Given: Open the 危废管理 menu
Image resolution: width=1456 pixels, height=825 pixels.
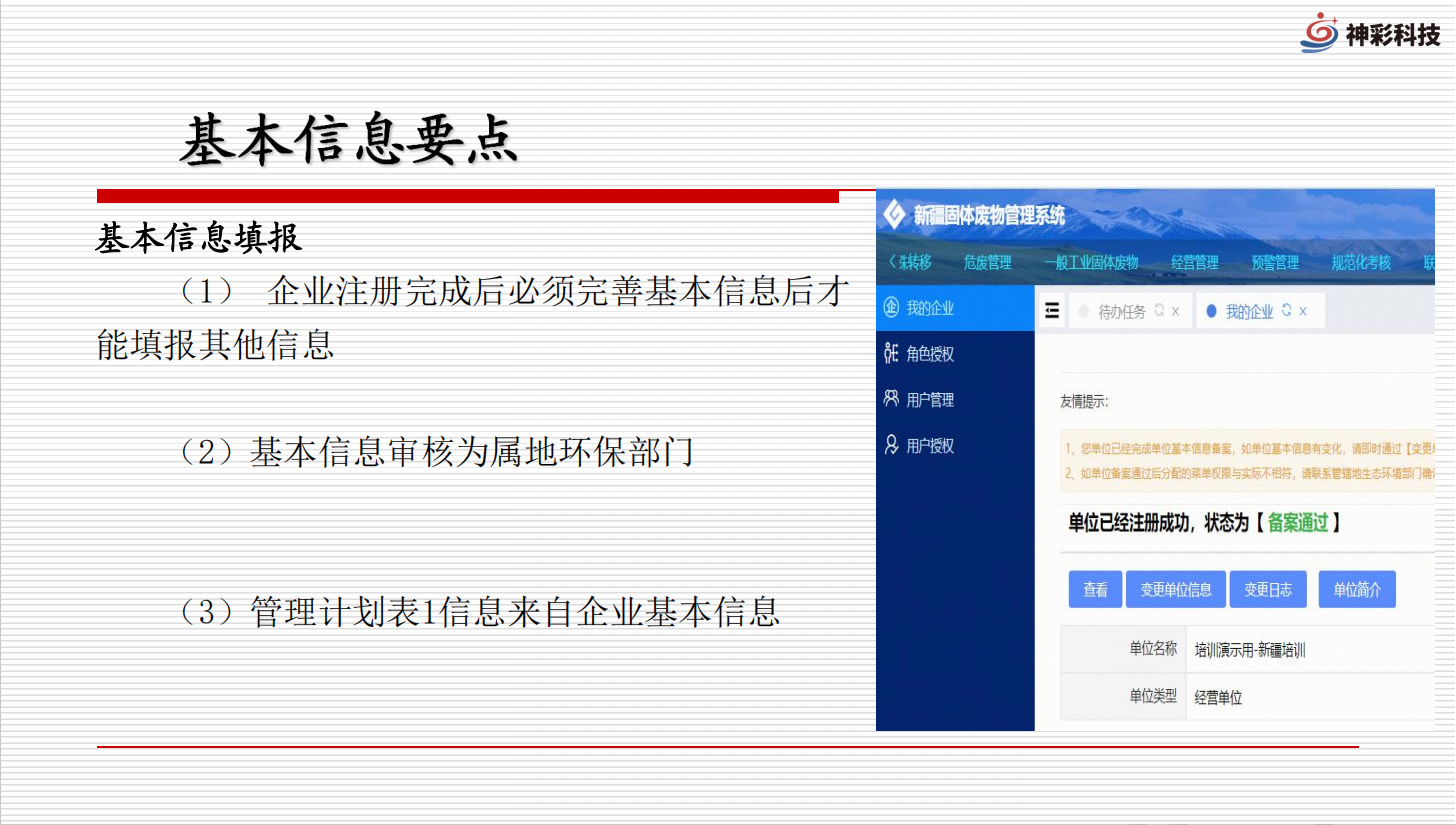Looking at the screenshot, I should click(987, 263).
